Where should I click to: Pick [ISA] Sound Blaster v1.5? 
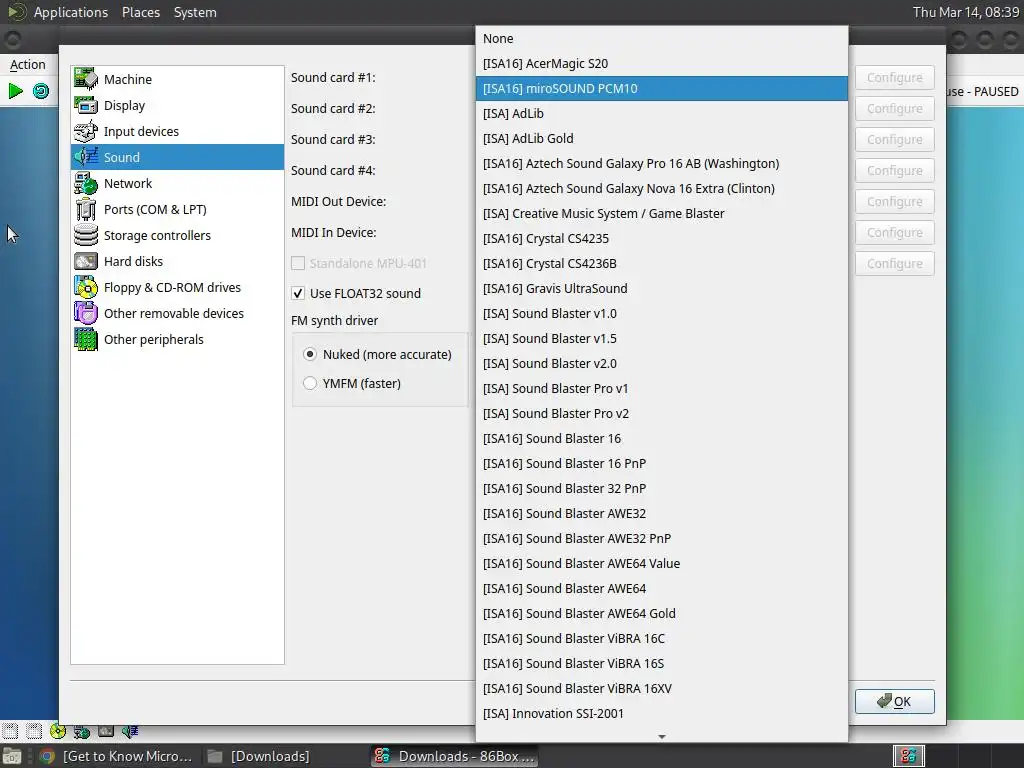click(662, 338)
